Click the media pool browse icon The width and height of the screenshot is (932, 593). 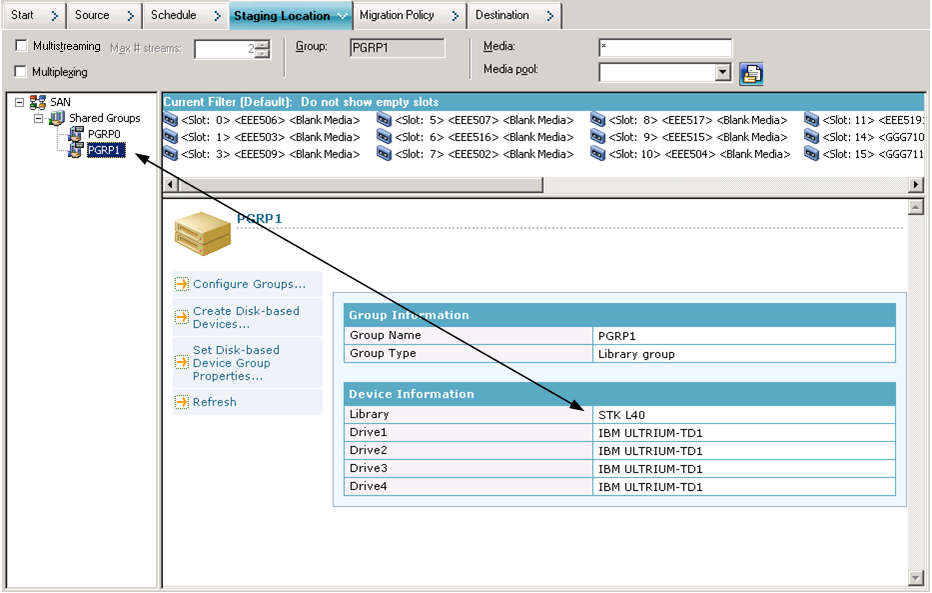[x=751, y=73]
